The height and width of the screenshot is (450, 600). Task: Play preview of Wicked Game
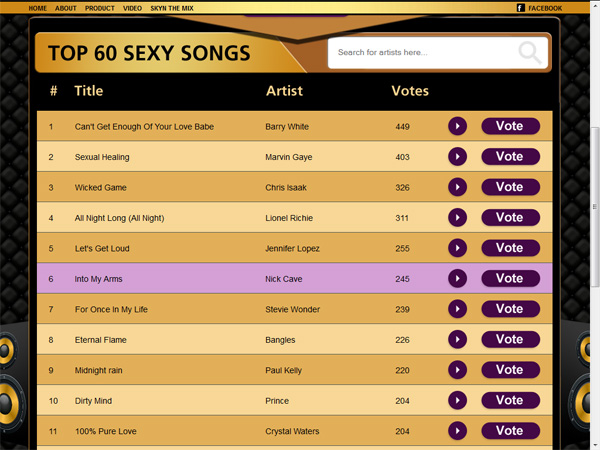[x=457, y=187]
